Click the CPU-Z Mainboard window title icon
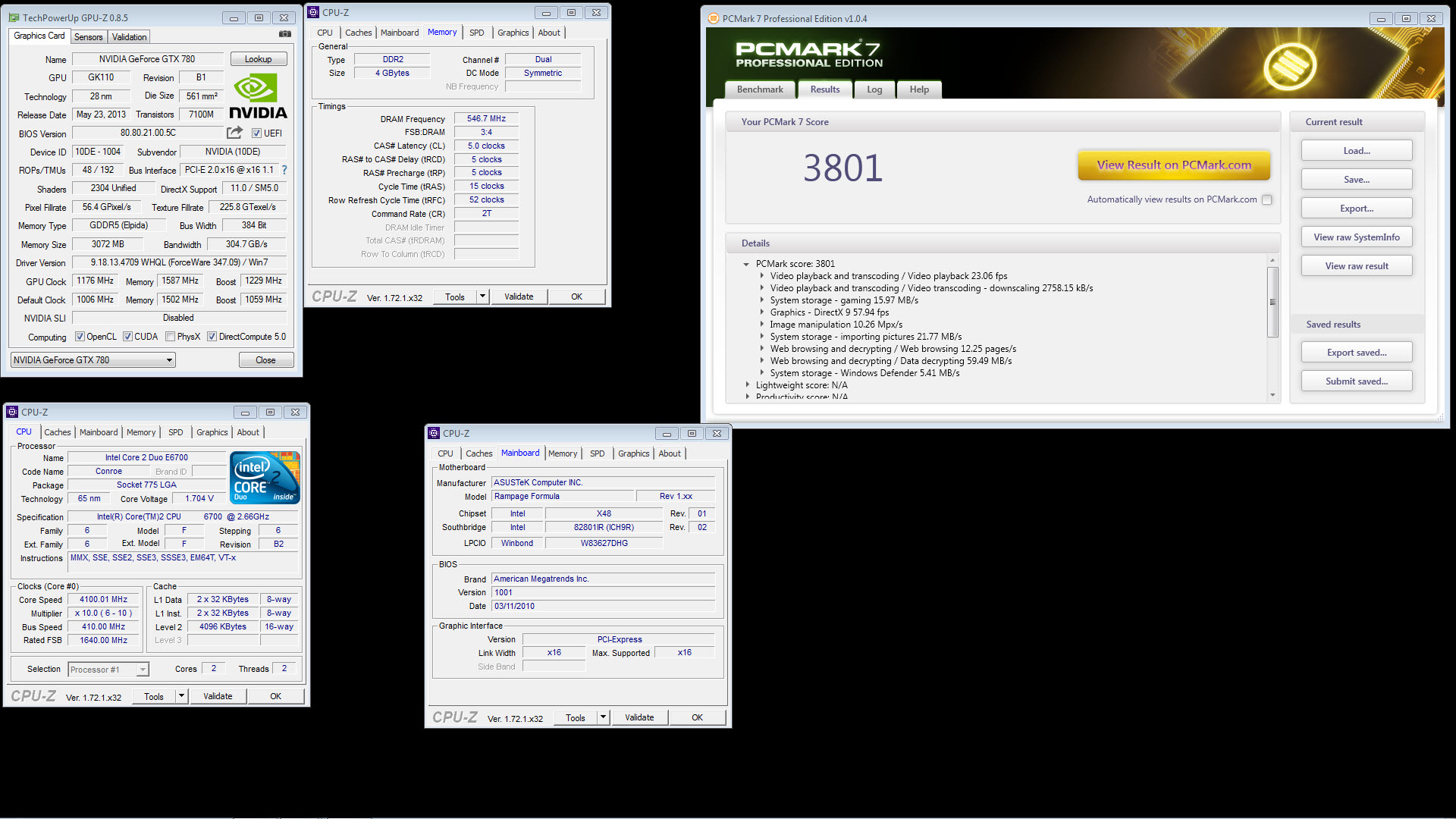Screen dimensions: 1456x819 coord(434,433)
